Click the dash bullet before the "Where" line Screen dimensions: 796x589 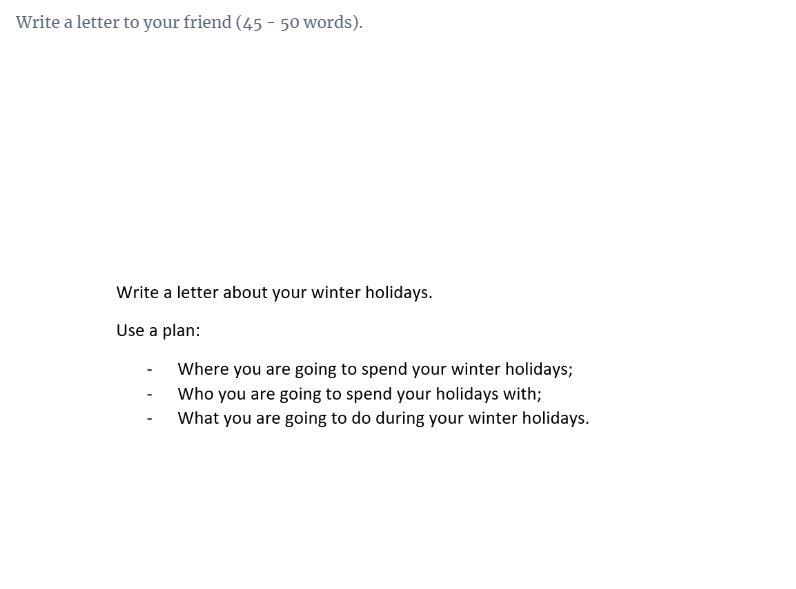pyautogui.click(x=150, y=370)
